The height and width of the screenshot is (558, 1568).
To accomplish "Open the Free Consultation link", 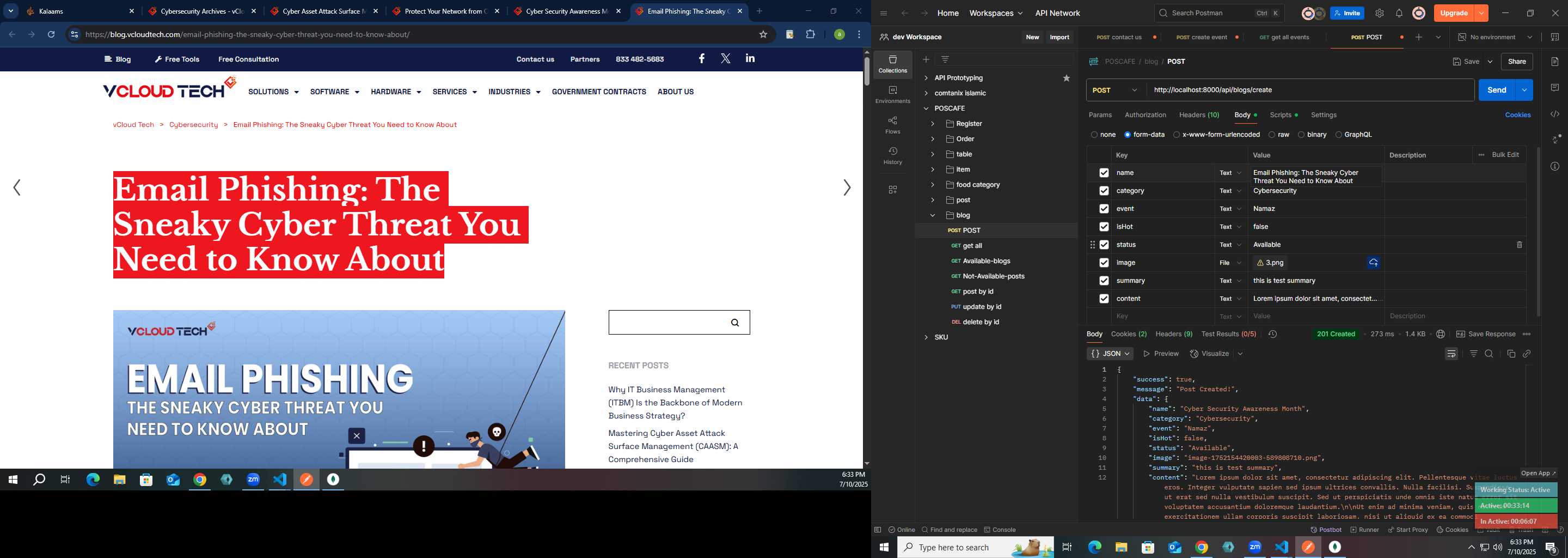I will 248,59.
